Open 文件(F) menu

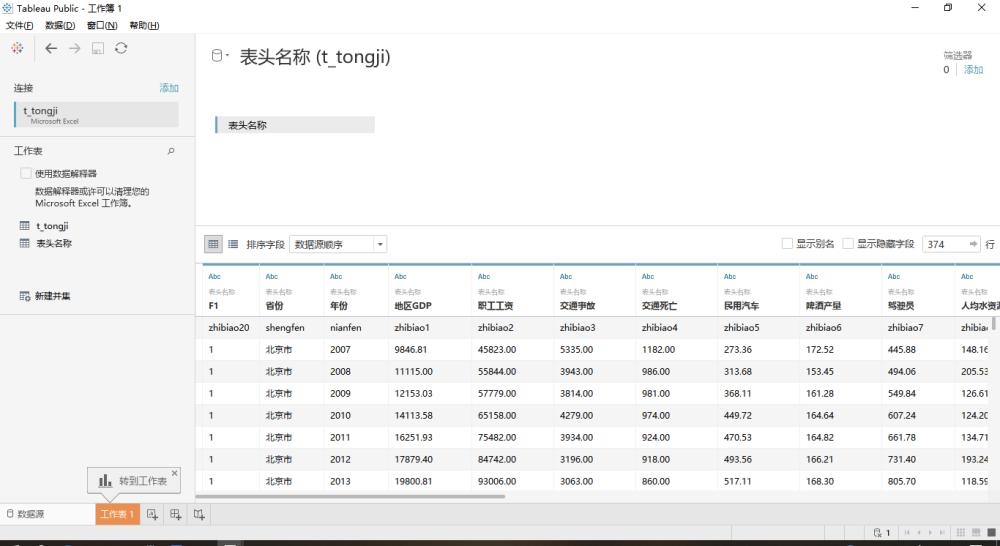(x=19, y=26)
